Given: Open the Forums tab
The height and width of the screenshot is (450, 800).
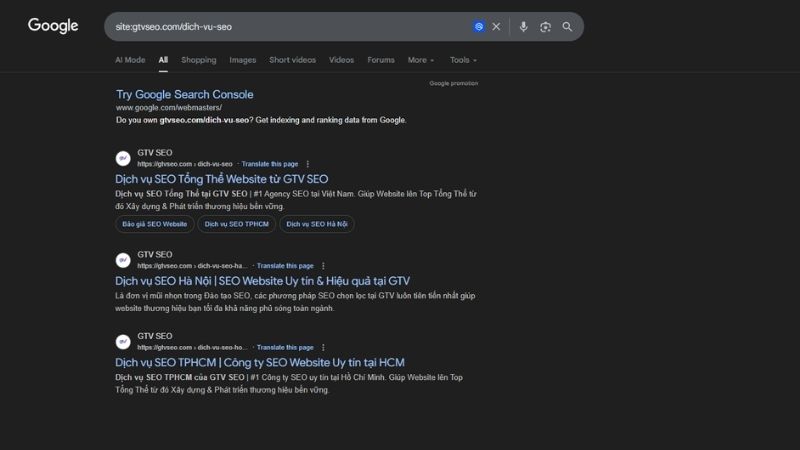Looking at the screenshot, I should 381,60.
